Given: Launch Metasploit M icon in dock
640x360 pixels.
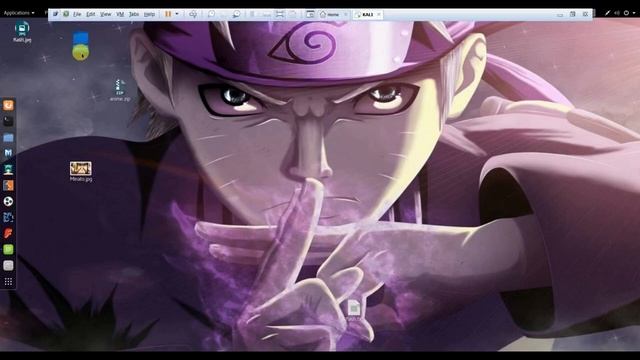Looking at the screenshot, I should (x=8, y=153).
